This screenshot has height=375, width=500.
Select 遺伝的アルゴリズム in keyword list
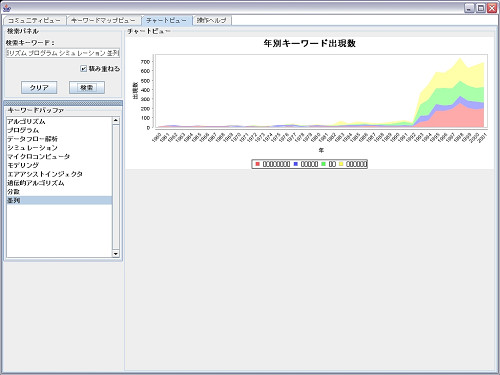[x=59, y=183]
